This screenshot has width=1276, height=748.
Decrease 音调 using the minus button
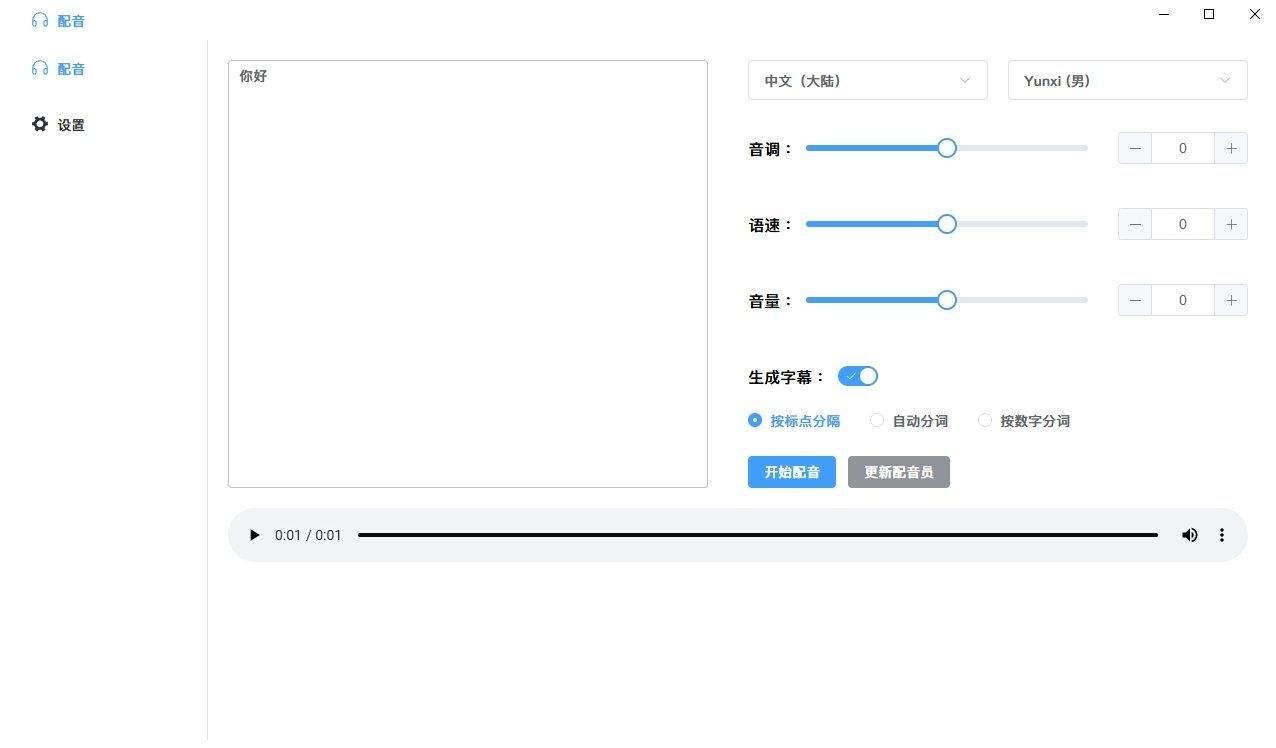coord(1135,148)
